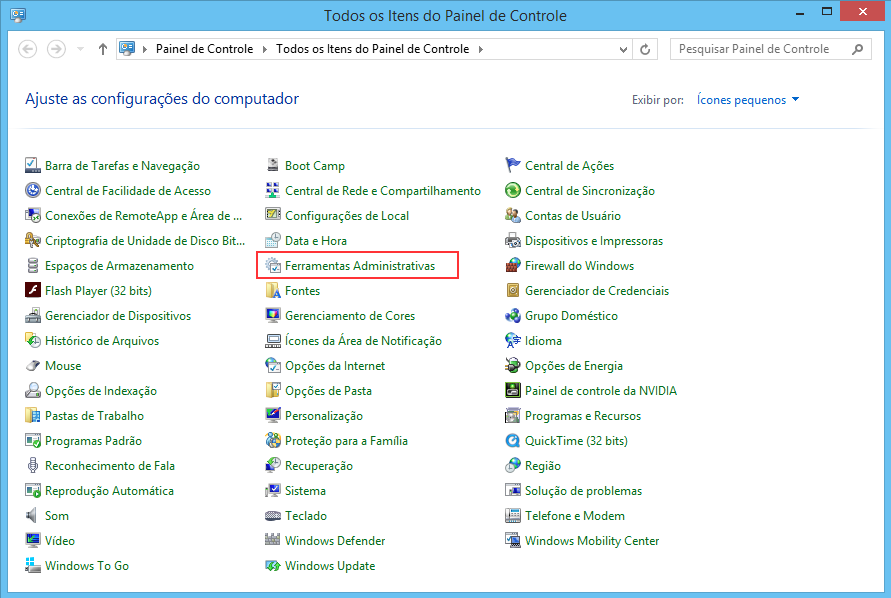The height and width of the screenshot is (598, 891).
Task: Open the Região link
Action: coord(543,466)
